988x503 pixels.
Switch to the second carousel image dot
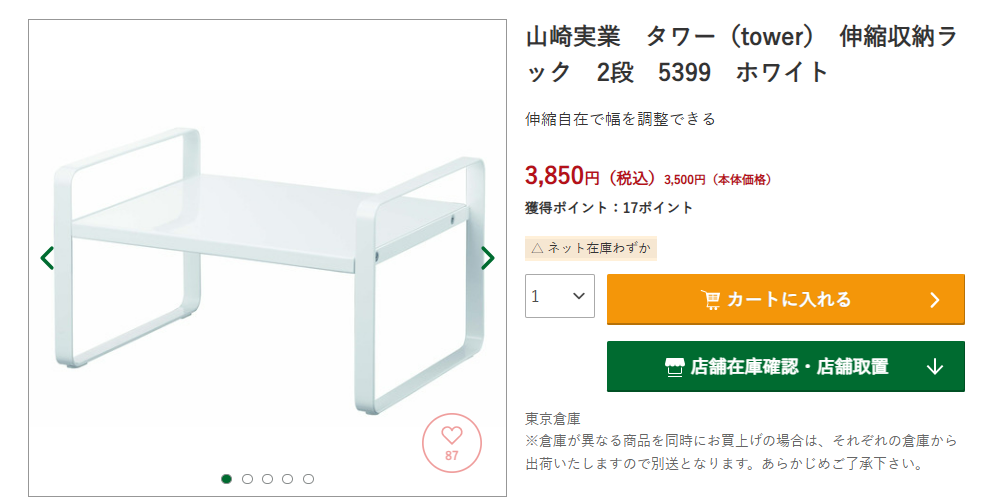pos(247,479)
